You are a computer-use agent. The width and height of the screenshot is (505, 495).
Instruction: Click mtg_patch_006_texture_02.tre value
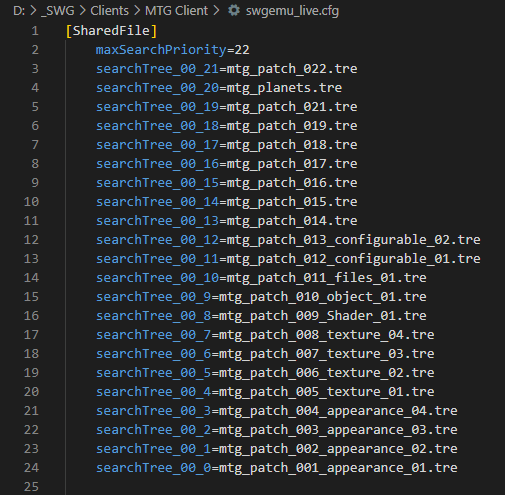tap(327, 373)
